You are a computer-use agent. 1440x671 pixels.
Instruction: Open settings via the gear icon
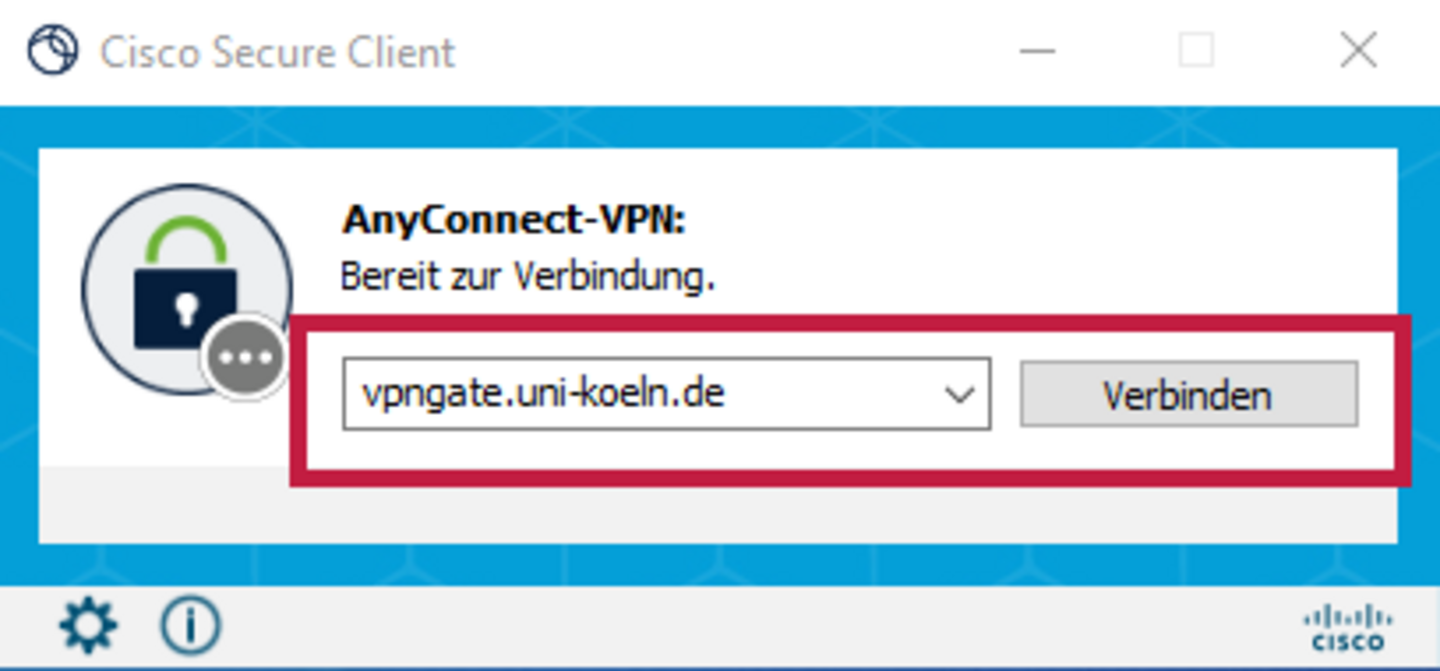tap(88, 626)
